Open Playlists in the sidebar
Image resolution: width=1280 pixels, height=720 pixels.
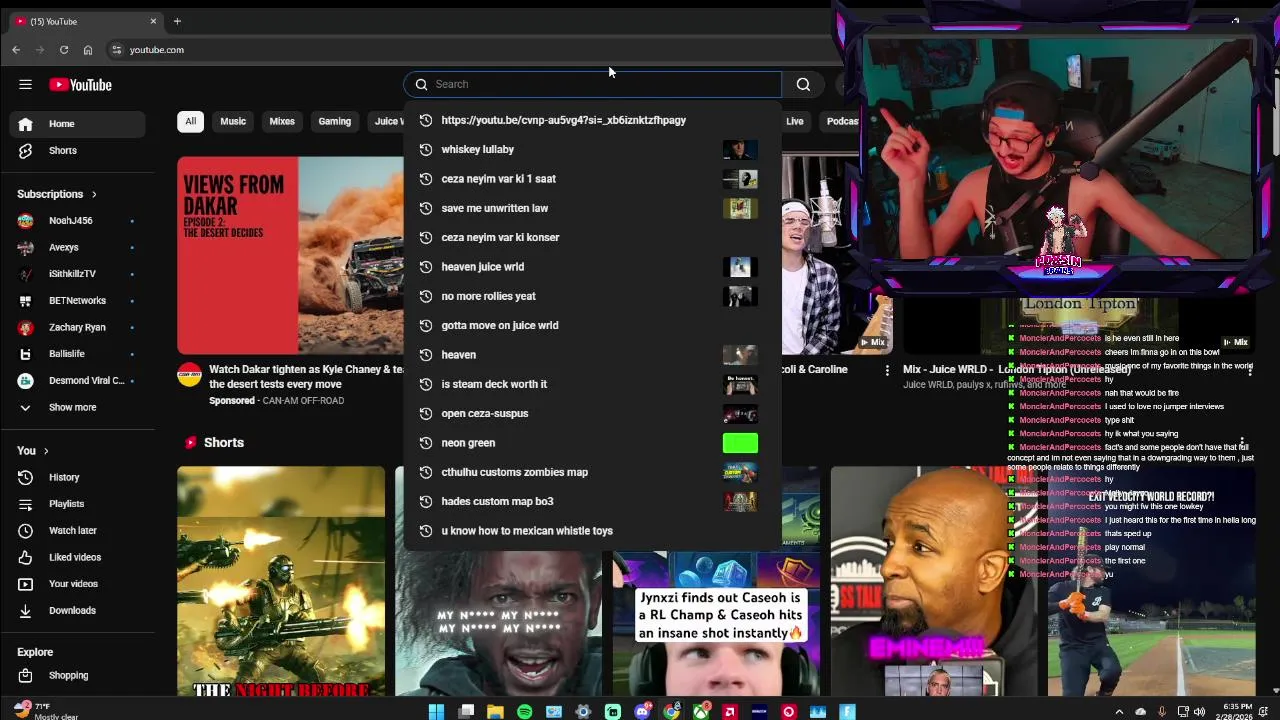coord(78,504)
